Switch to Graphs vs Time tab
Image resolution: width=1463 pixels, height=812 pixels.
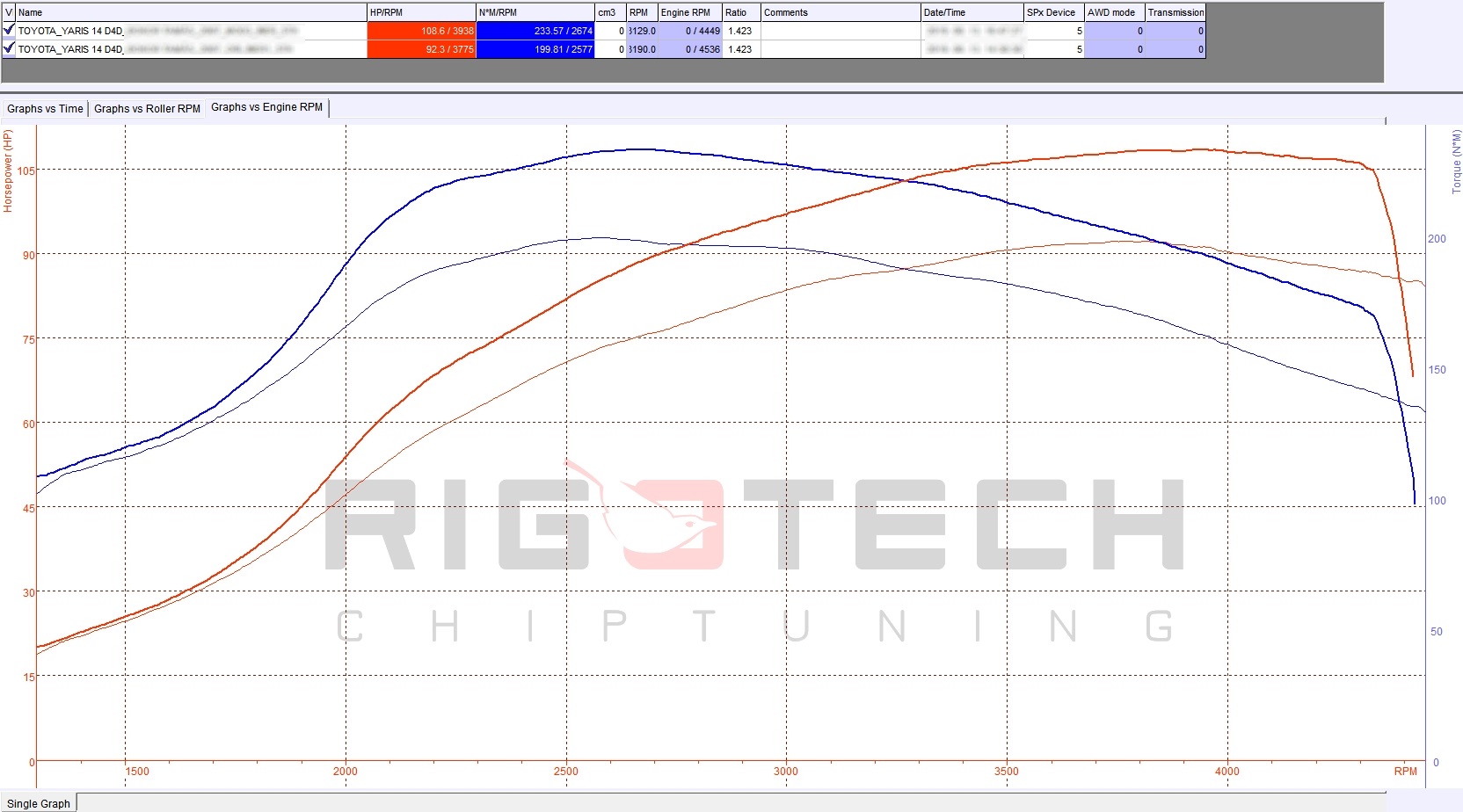(x=45, y=109)
